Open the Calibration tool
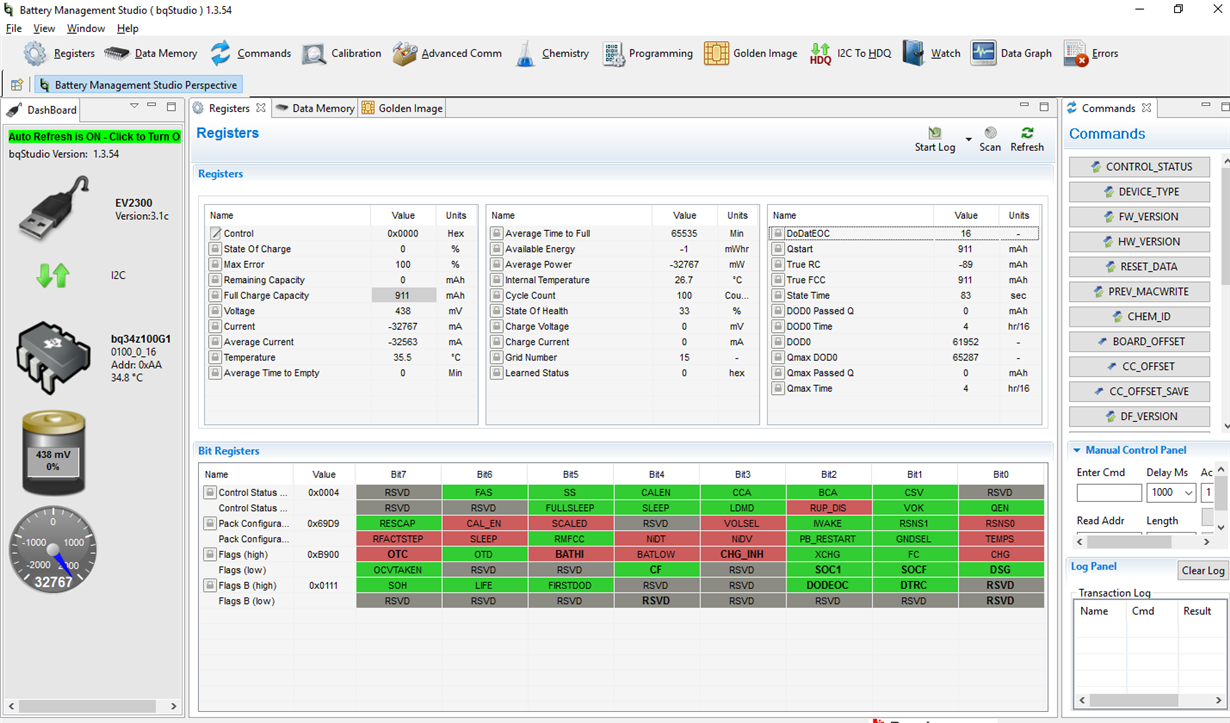 tap(341, 53)
